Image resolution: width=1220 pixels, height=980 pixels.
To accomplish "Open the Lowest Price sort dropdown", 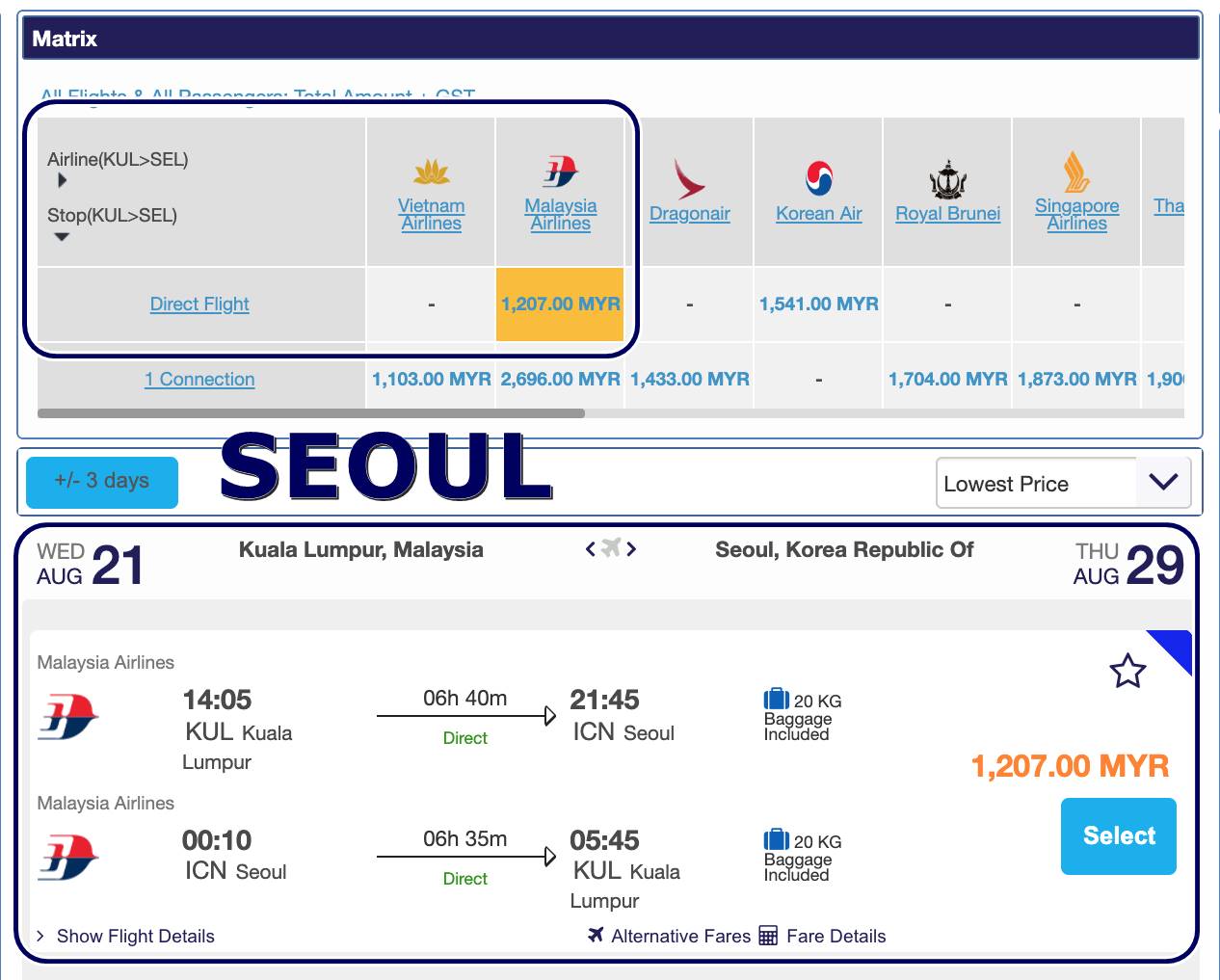I will point(1064,483).
